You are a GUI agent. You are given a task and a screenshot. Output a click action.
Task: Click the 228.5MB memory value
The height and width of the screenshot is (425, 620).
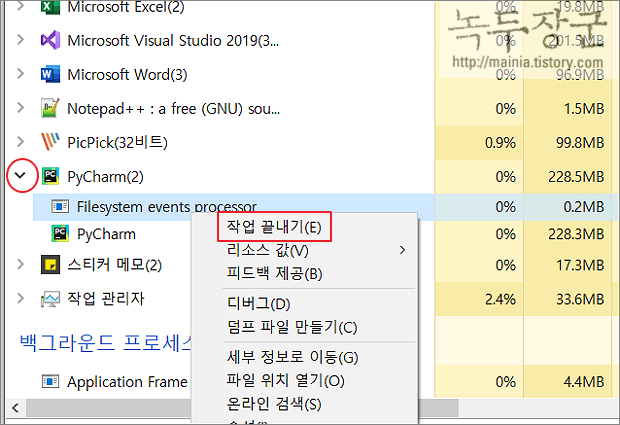pos(576,176)
